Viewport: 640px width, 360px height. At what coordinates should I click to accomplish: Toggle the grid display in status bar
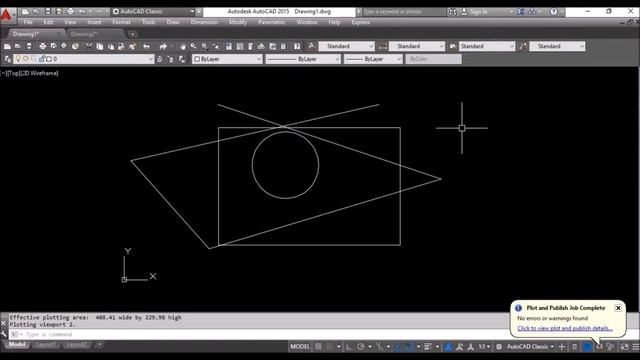(318, 347)
